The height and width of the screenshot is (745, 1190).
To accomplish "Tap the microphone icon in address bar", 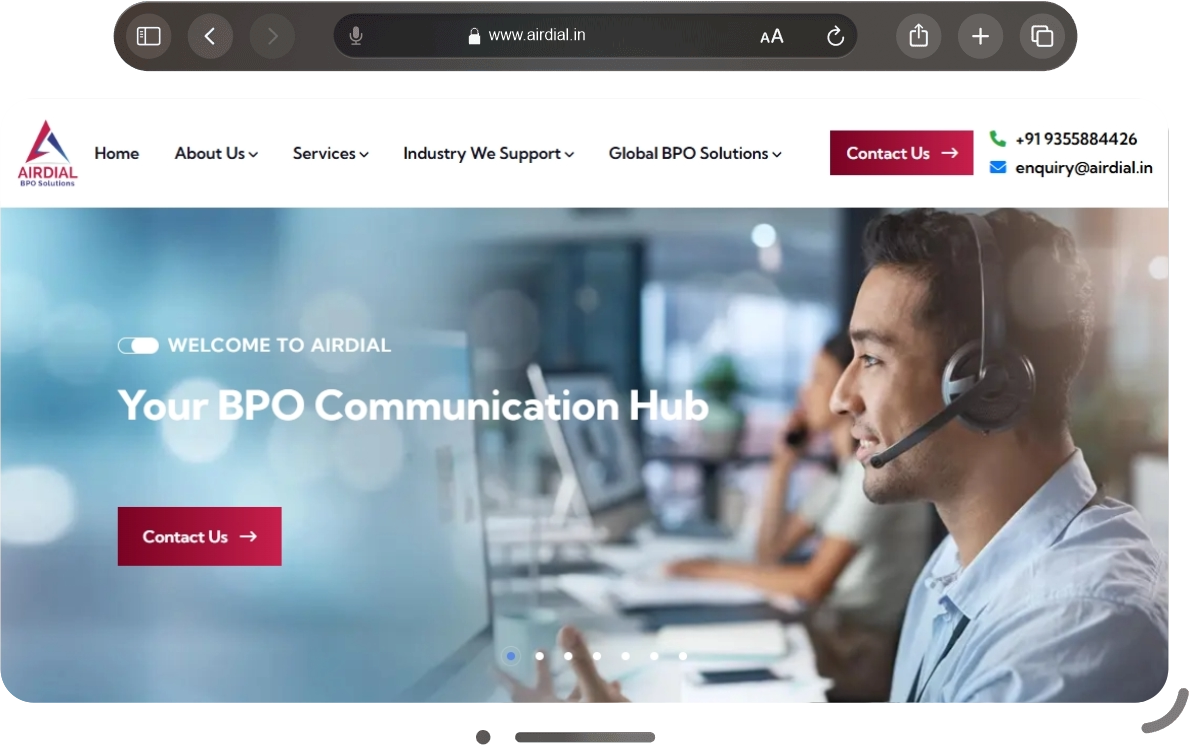I will [x=355, y=36].
